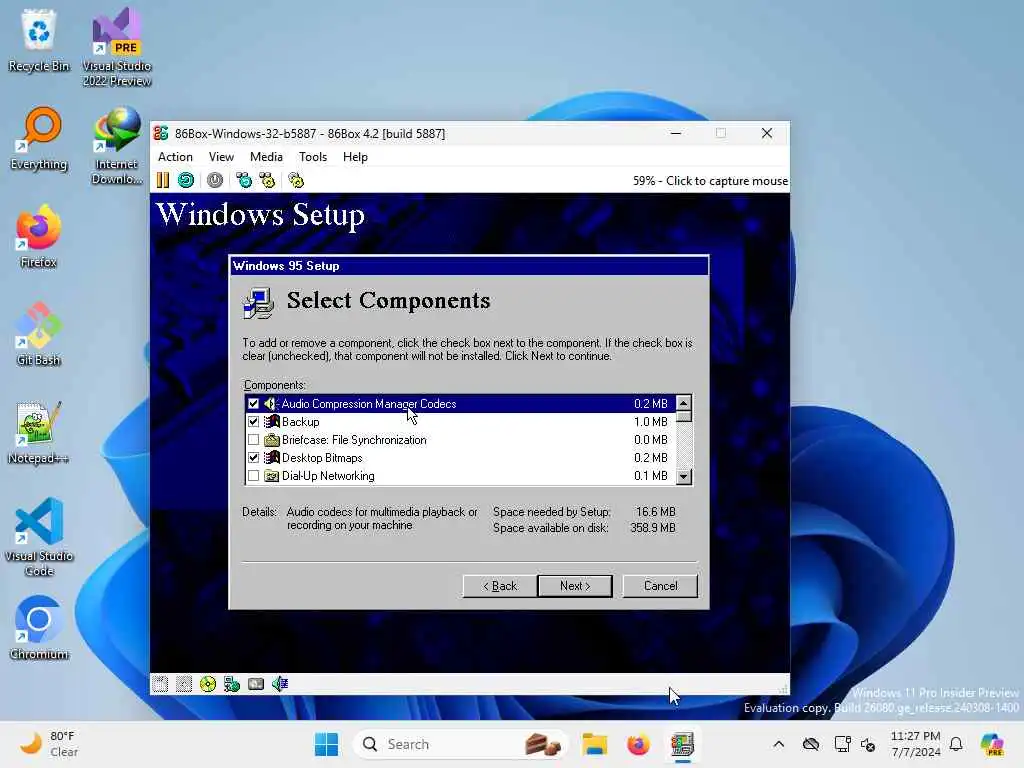1024x768 pixels.
Task: Open Recycle Bin desktop icon
Action: coord(39,40)
